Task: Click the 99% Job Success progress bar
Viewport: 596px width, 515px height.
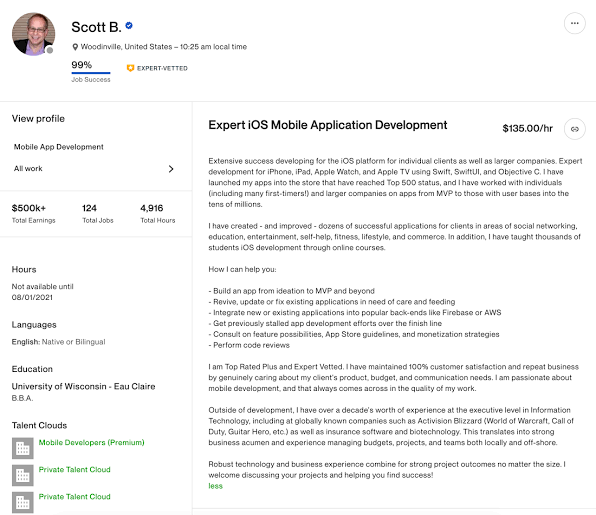Action: (x=91, y=73)
